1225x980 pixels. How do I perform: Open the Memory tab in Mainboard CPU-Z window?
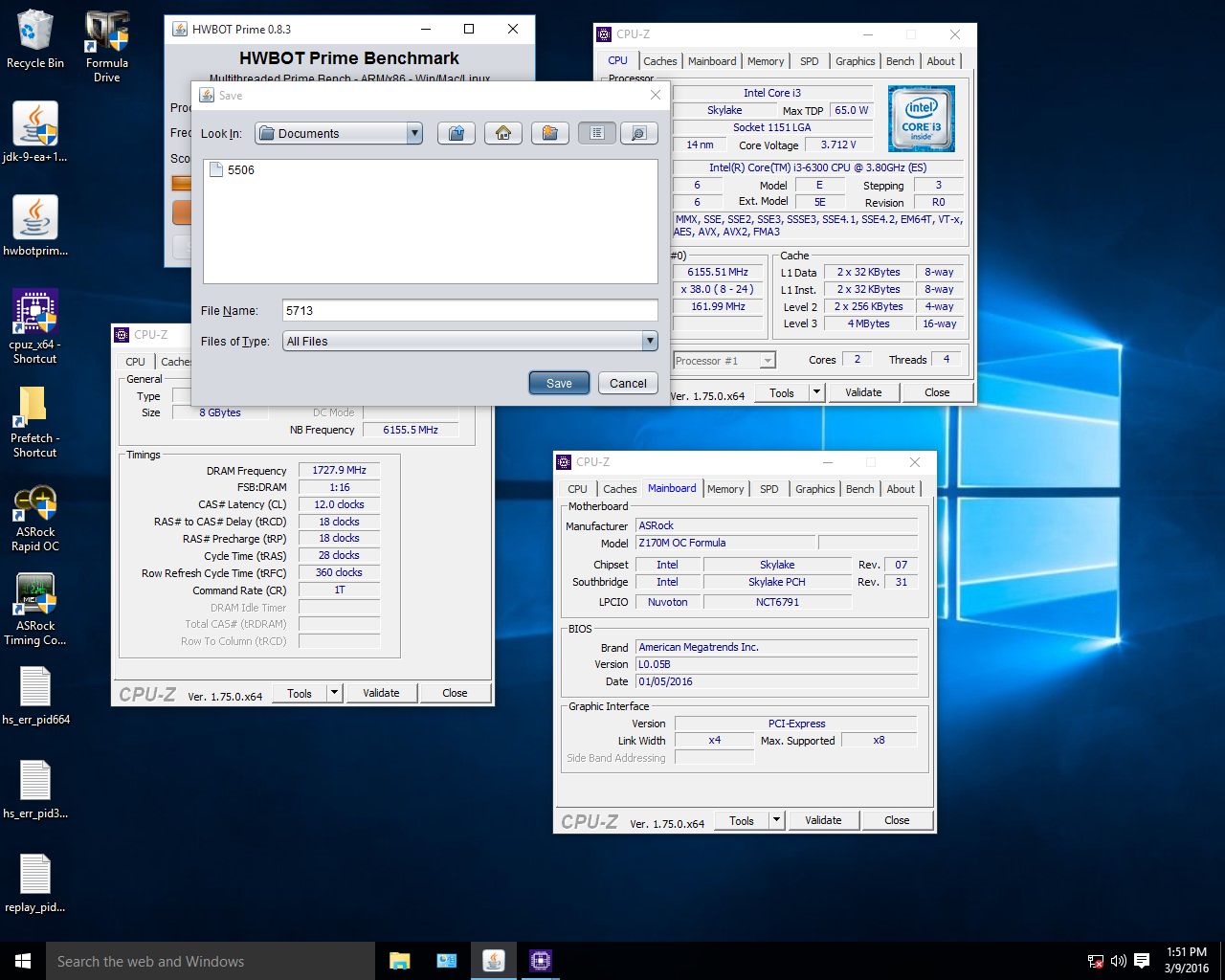pyautogui.click(x=725, y=489)
